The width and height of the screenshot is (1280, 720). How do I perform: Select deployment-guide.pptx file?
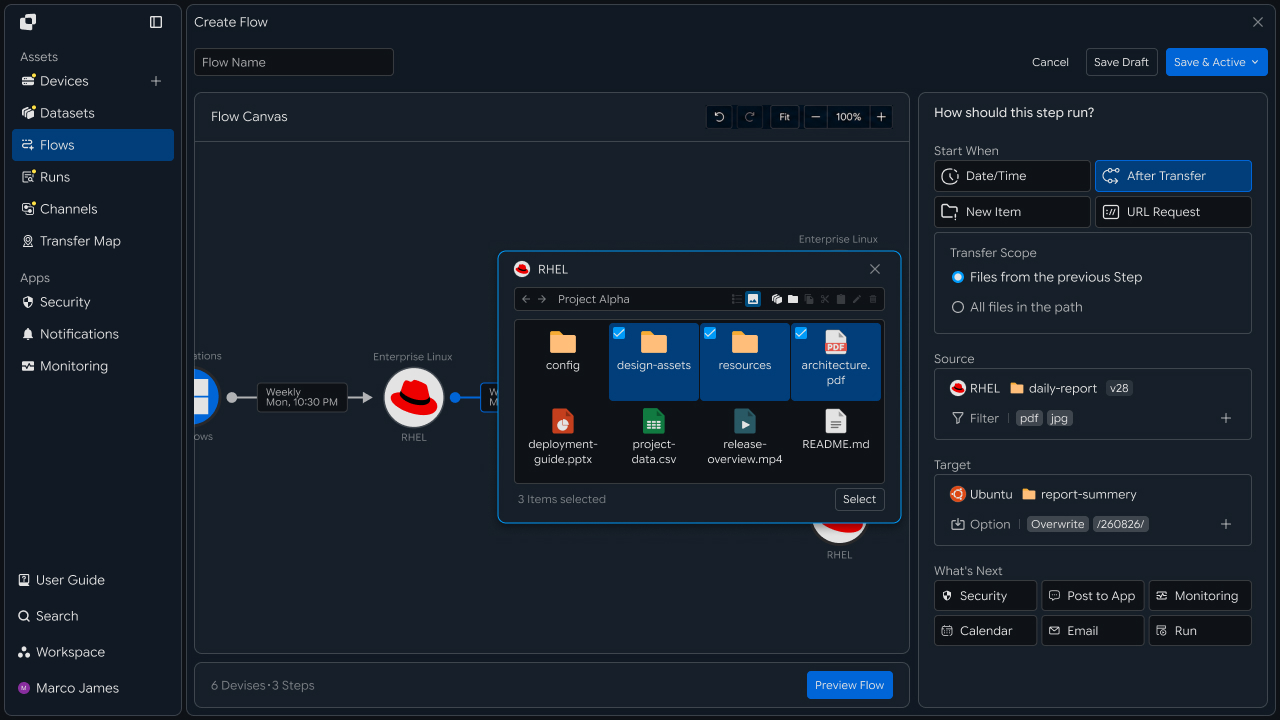coord(563,437)
